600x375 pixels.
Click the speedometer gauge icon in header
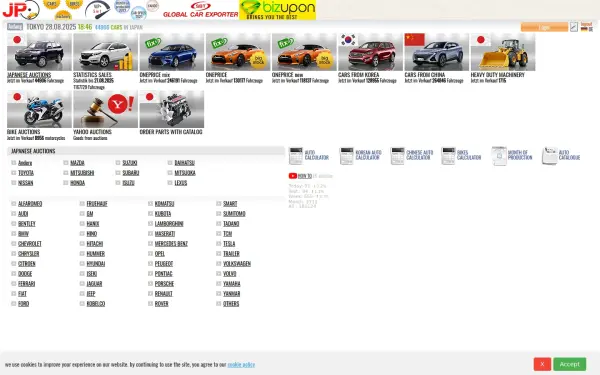pos(98,10)
